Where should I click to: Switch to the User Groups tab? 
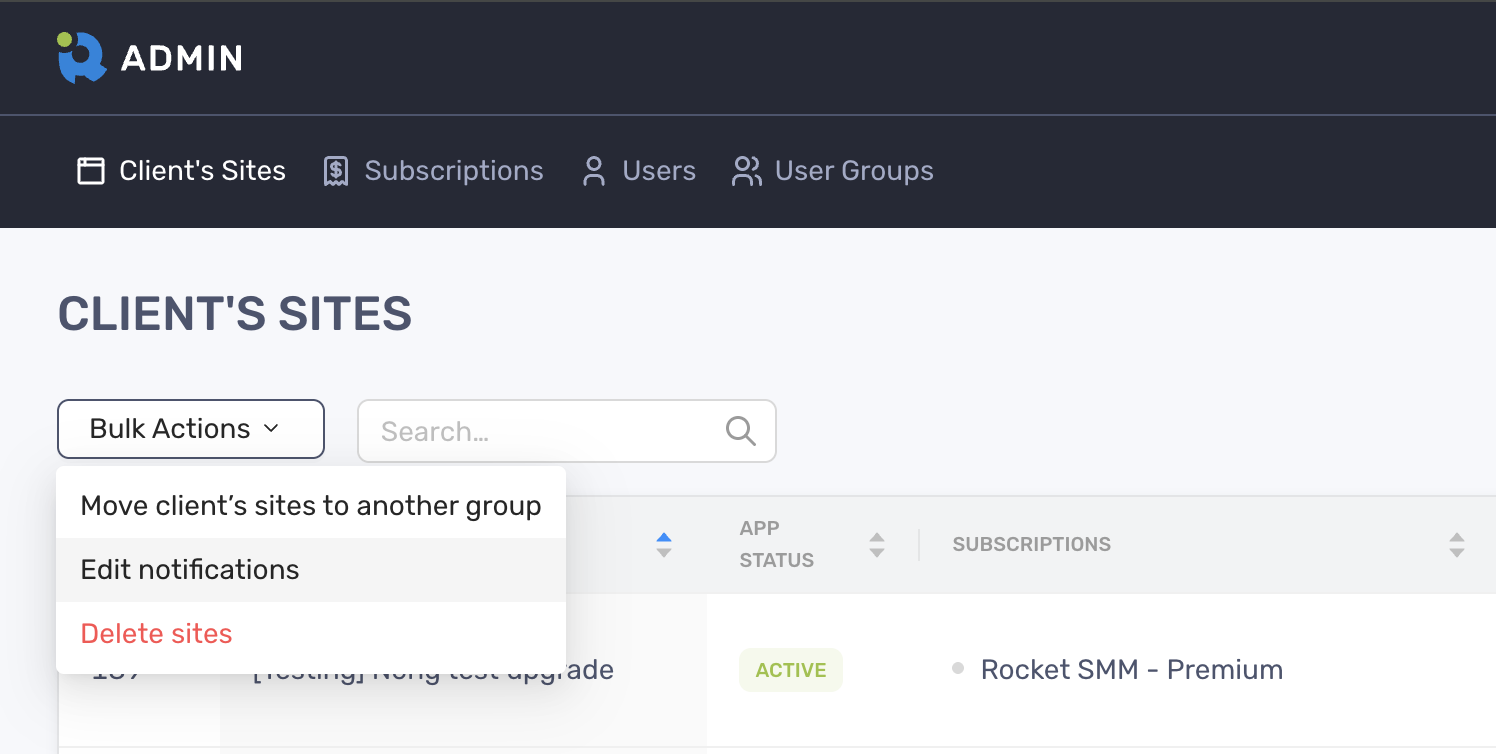[x=853, y=171]
